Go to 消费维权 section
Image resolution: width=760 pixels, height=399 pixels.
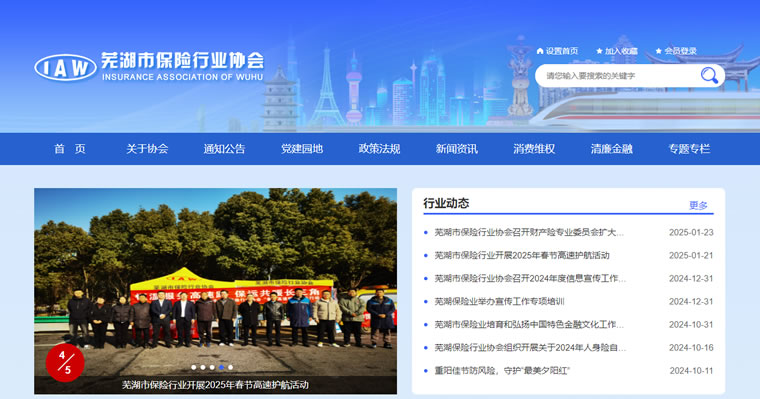point(534,149)
